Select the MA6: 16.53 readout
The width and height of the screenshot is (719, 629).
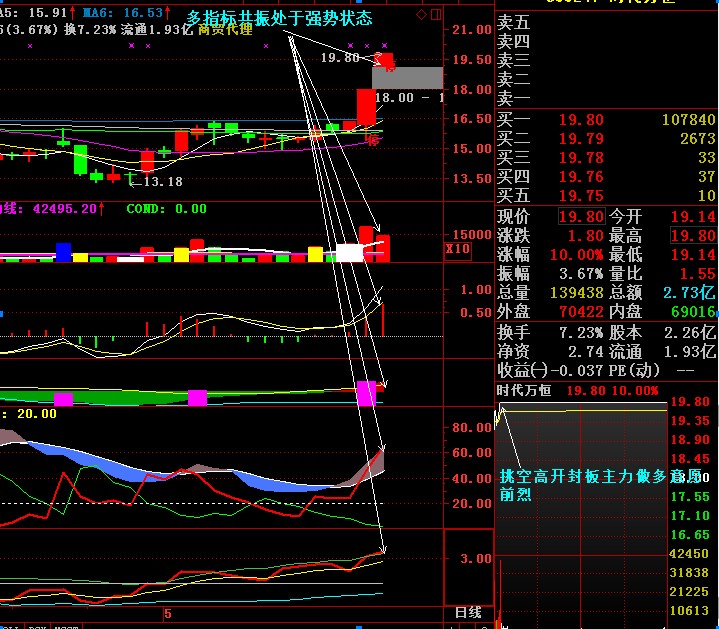122,12
